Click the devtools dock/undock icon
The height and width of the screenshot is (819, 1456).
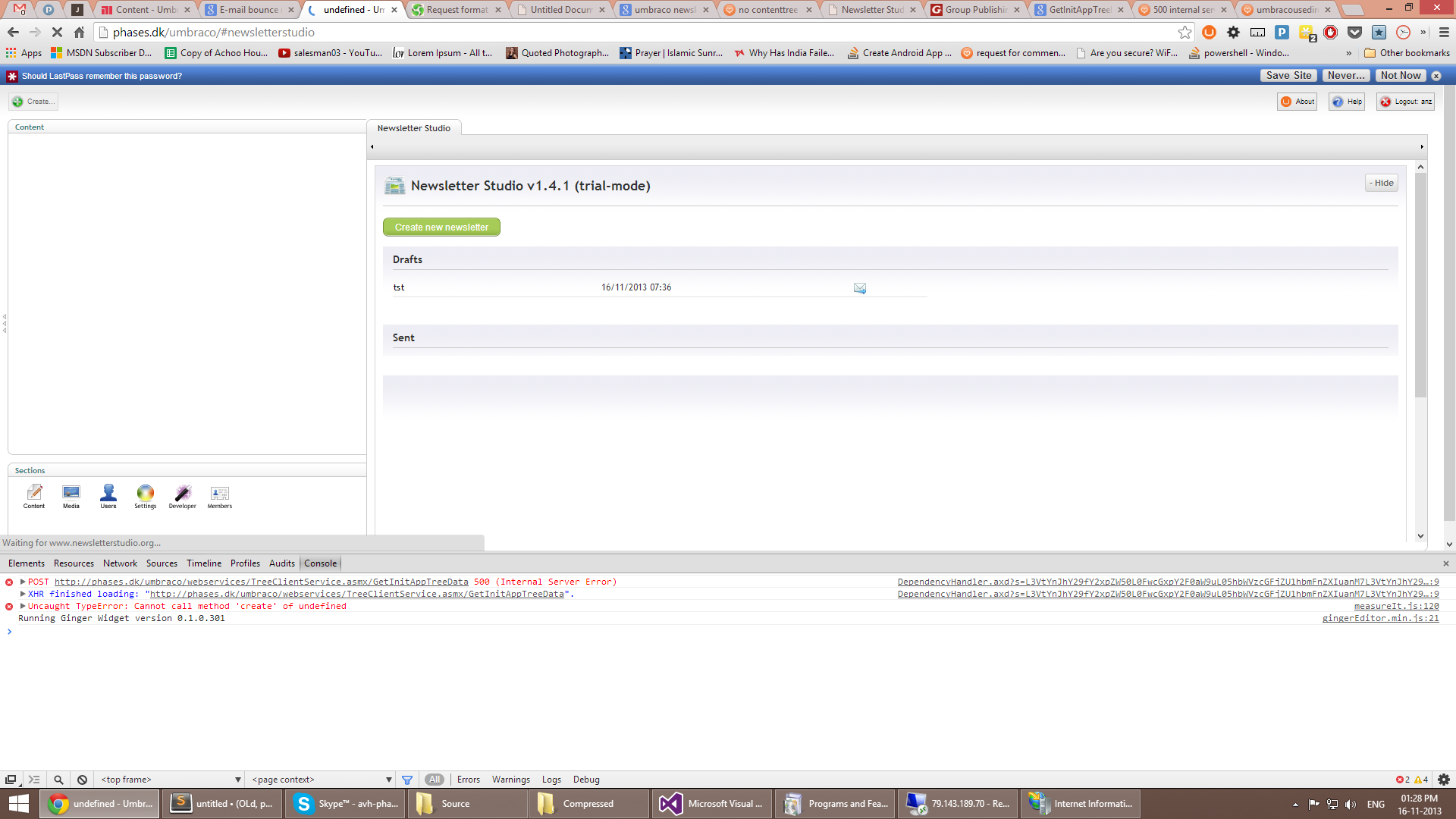11,780
